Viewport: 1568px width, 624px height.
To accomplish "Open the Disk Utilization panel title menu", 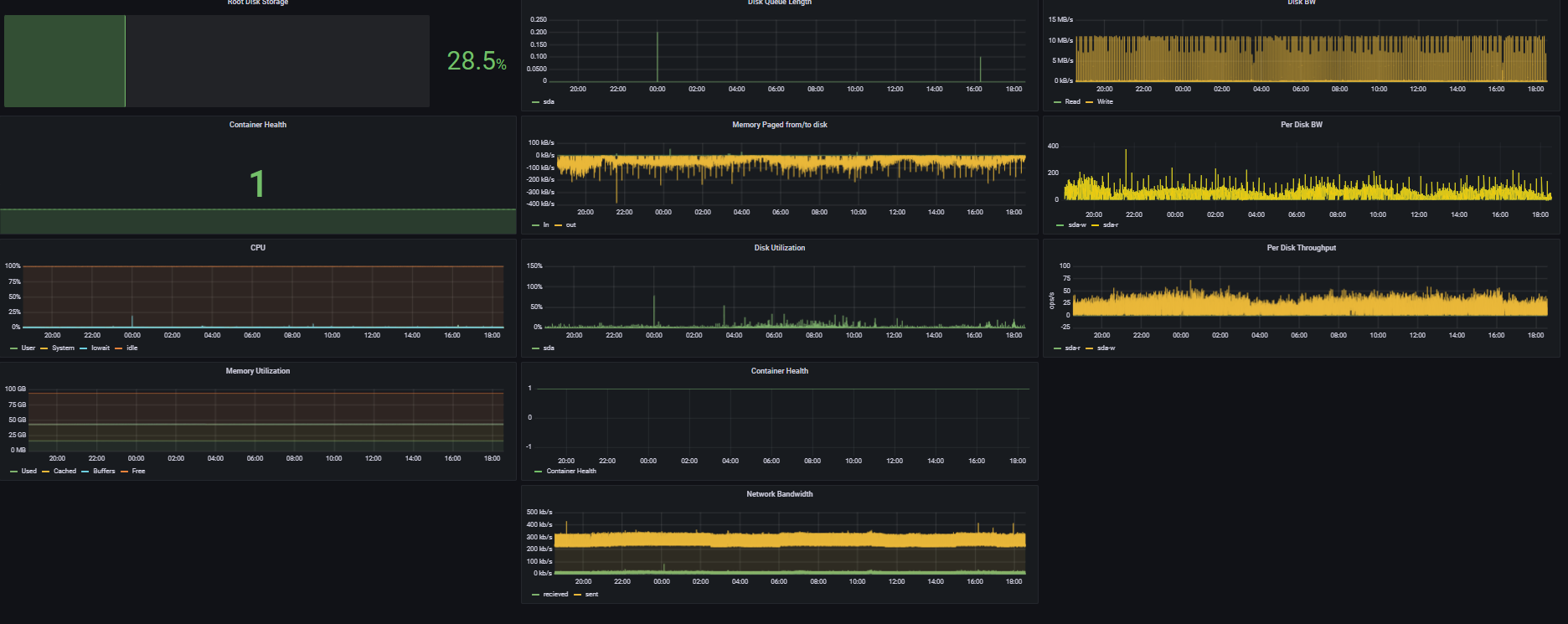I will (779, 248).
